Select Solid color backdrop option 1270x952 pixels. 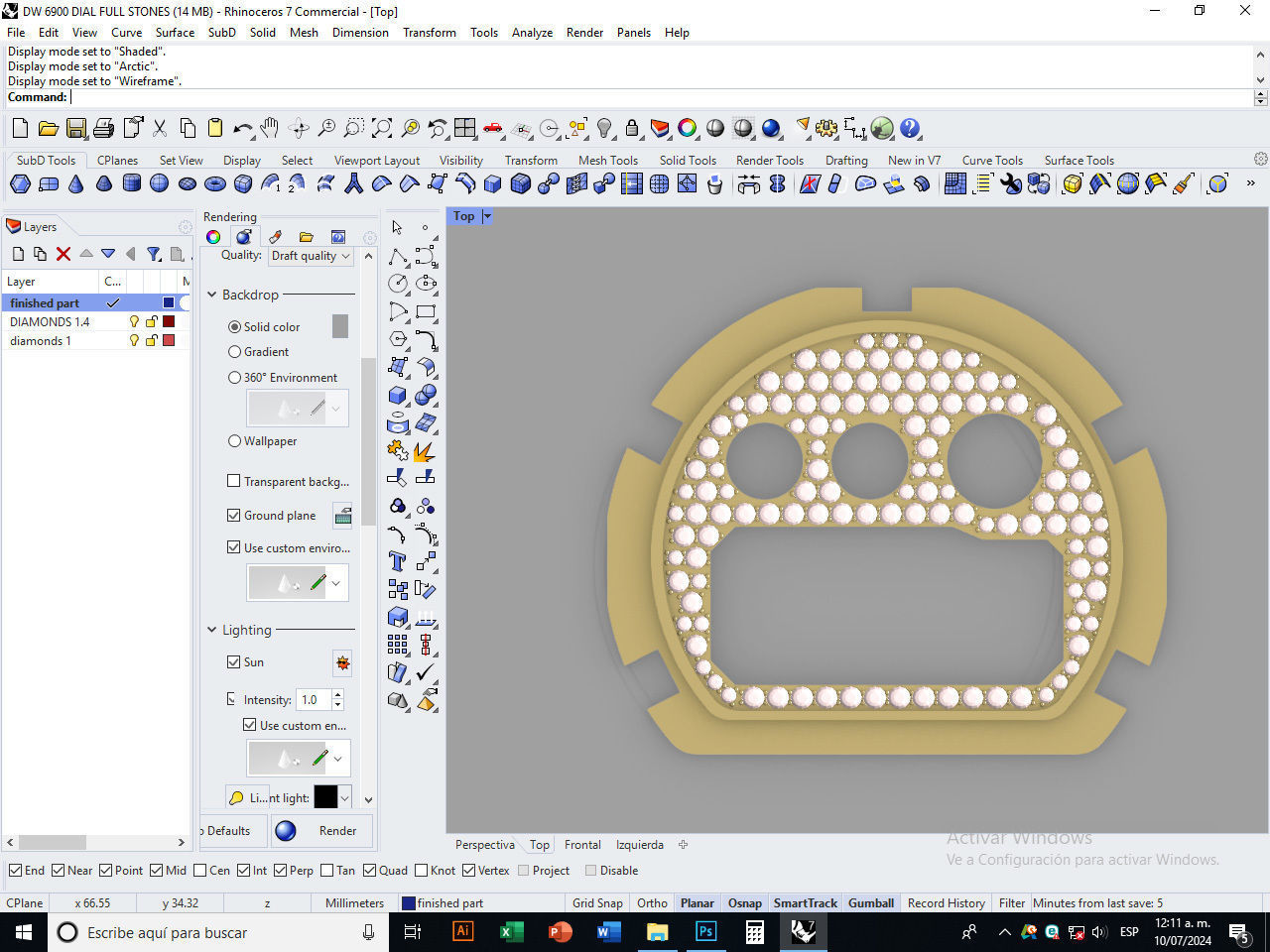(234, 326)
